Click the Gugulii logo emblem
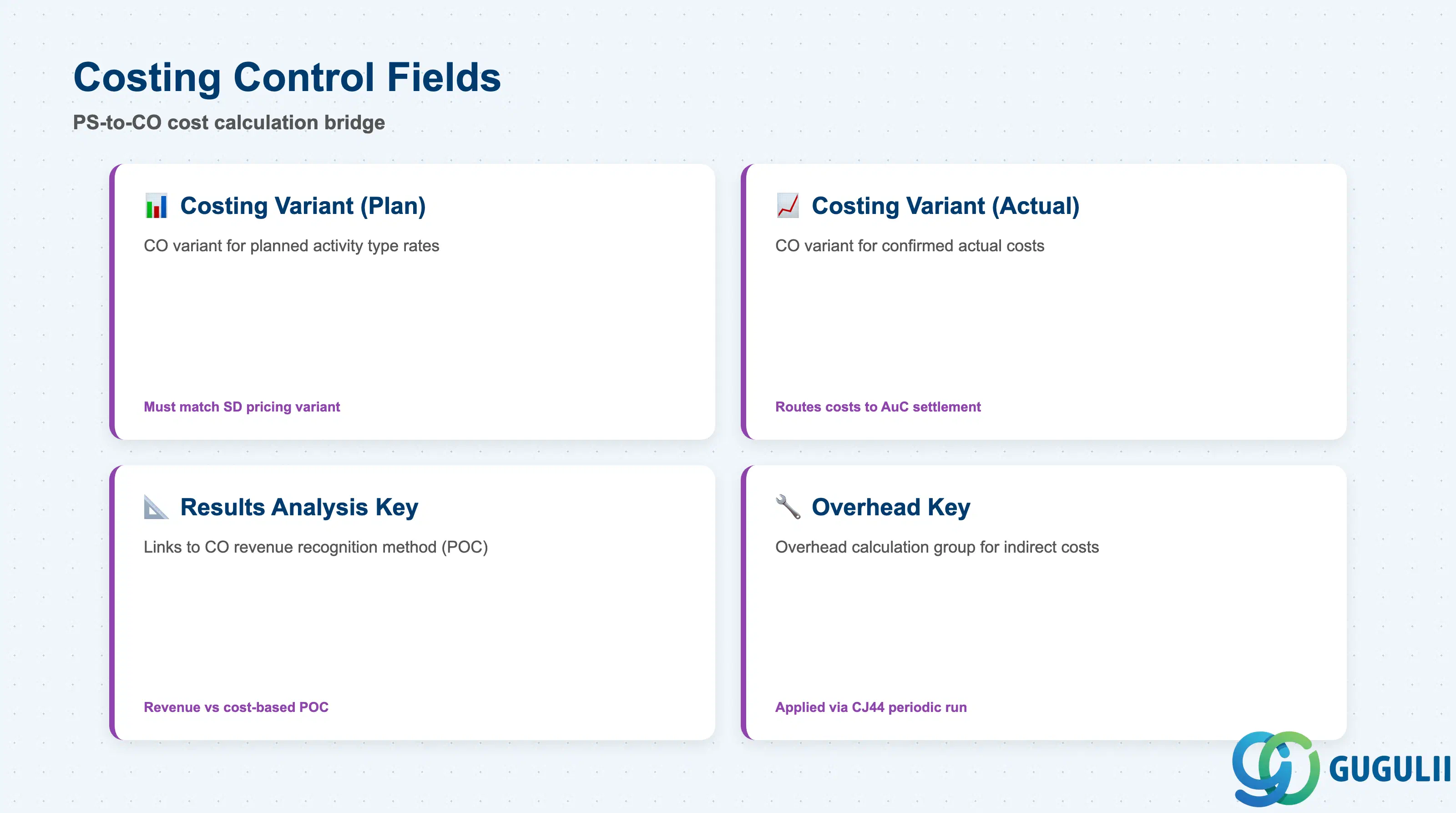 1276,768
